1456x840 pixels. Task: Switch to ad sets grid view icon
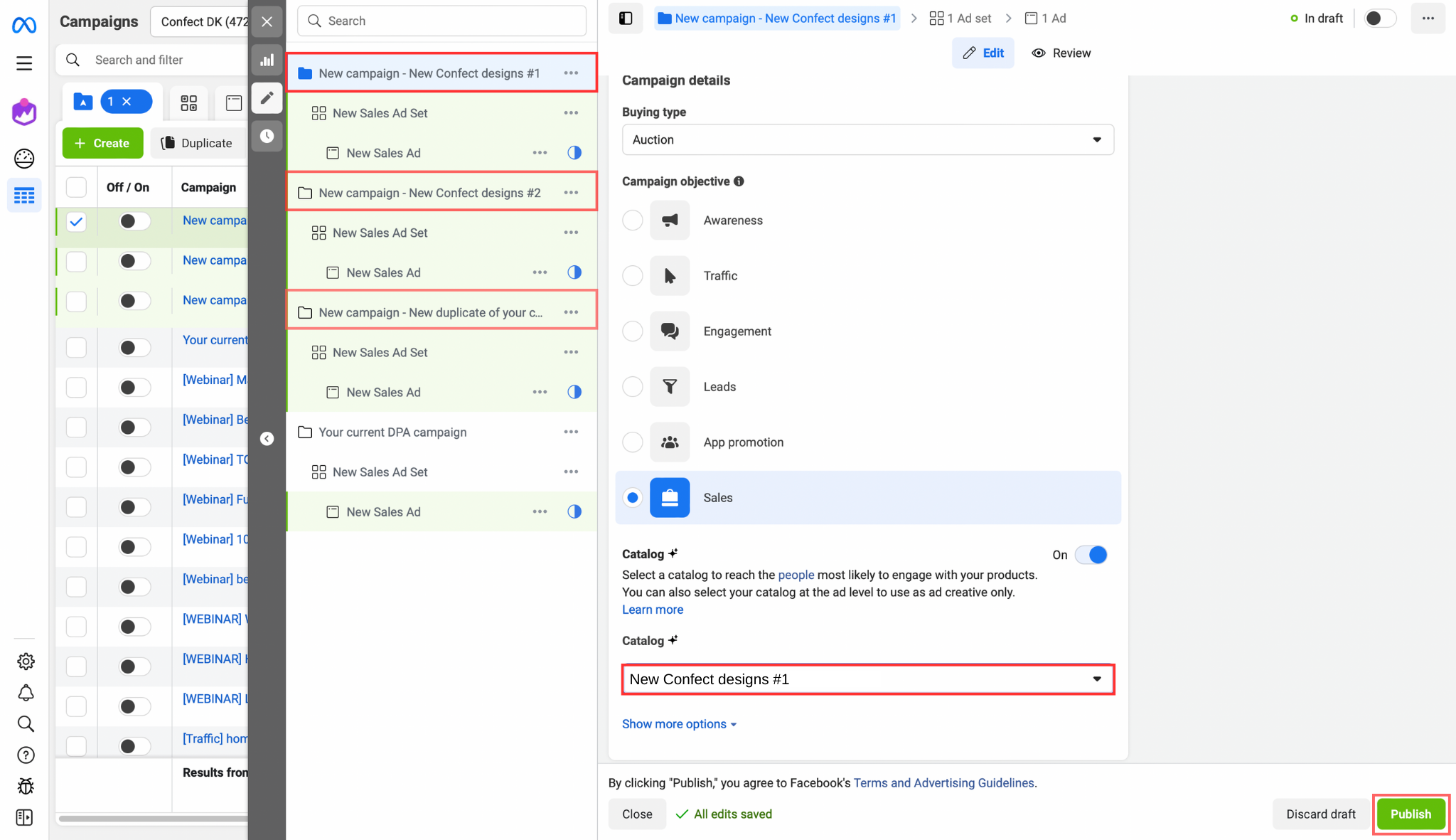tap(188, 102)
